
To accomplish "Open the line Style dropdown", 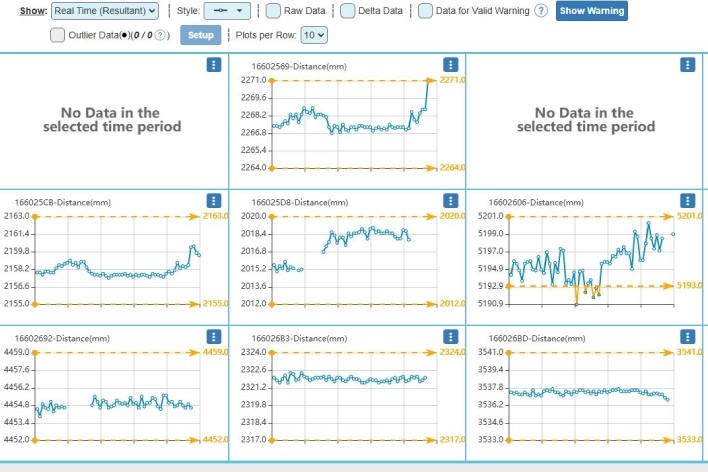I will pos(227,11).
